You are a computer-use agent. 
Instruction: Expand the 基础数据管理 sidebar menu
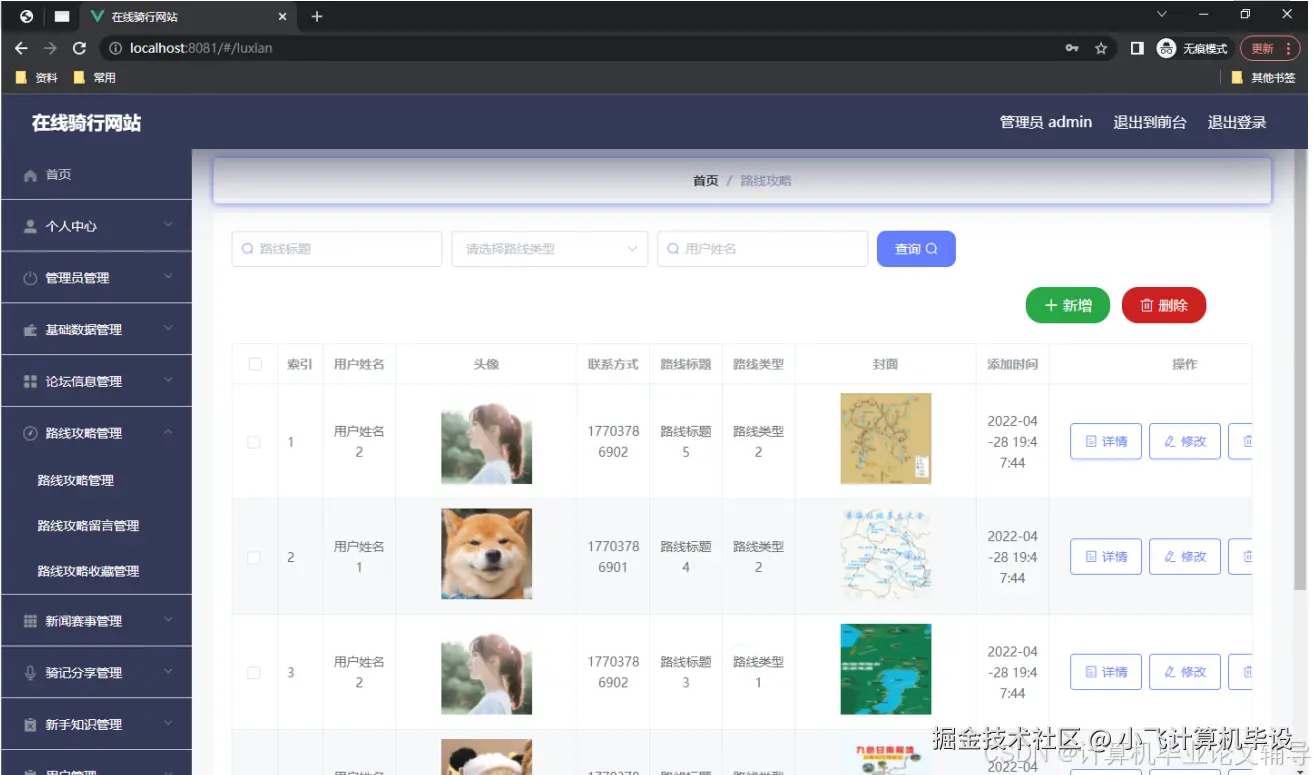pos(168,329)
